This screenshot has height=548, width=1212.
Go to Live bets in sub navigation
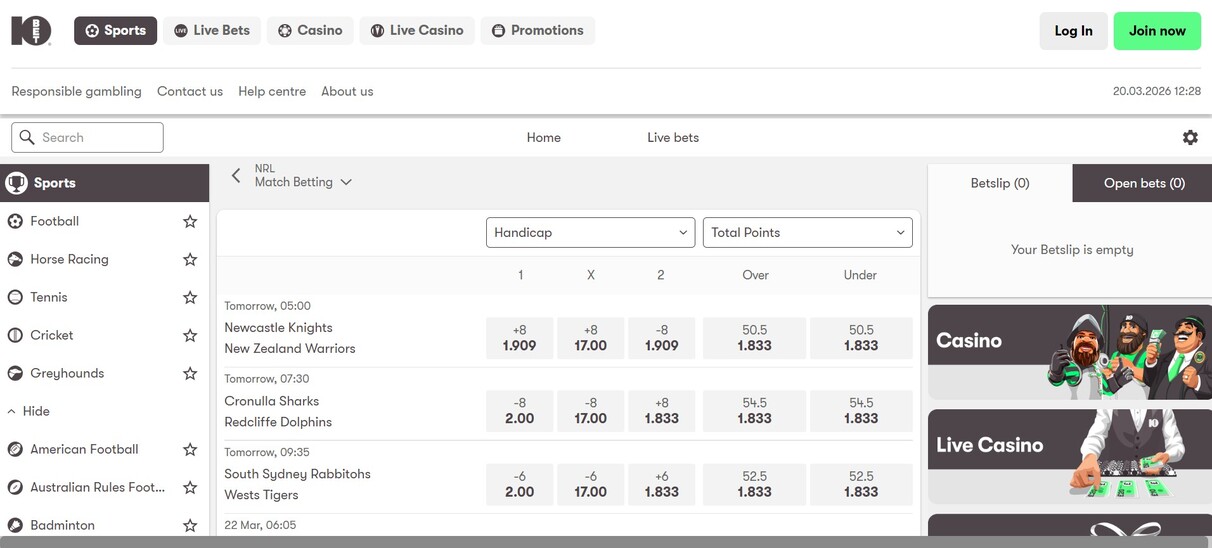[673, 138]
